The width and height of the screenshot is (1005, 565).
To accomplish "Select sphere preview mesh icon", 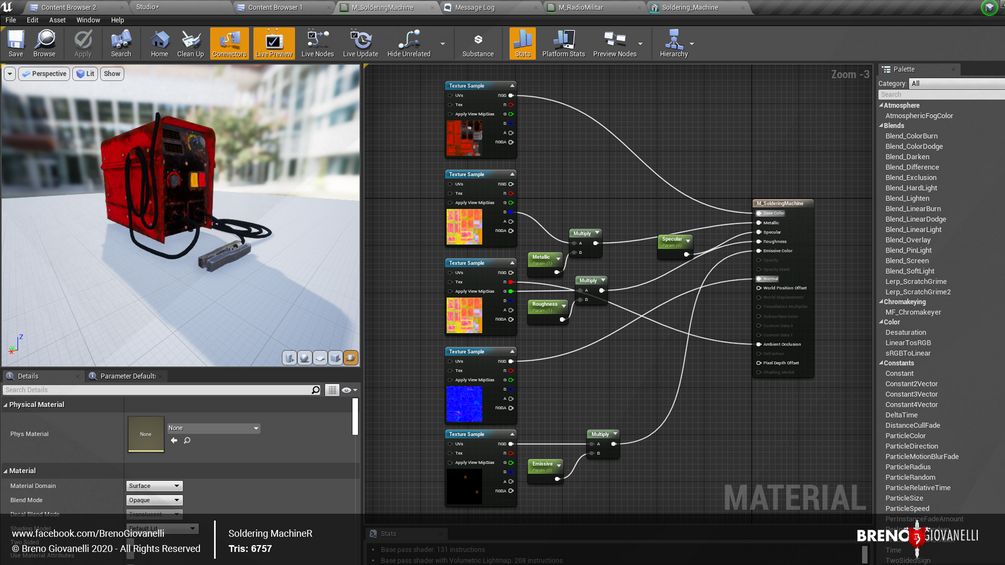I will tap(305, 357).
